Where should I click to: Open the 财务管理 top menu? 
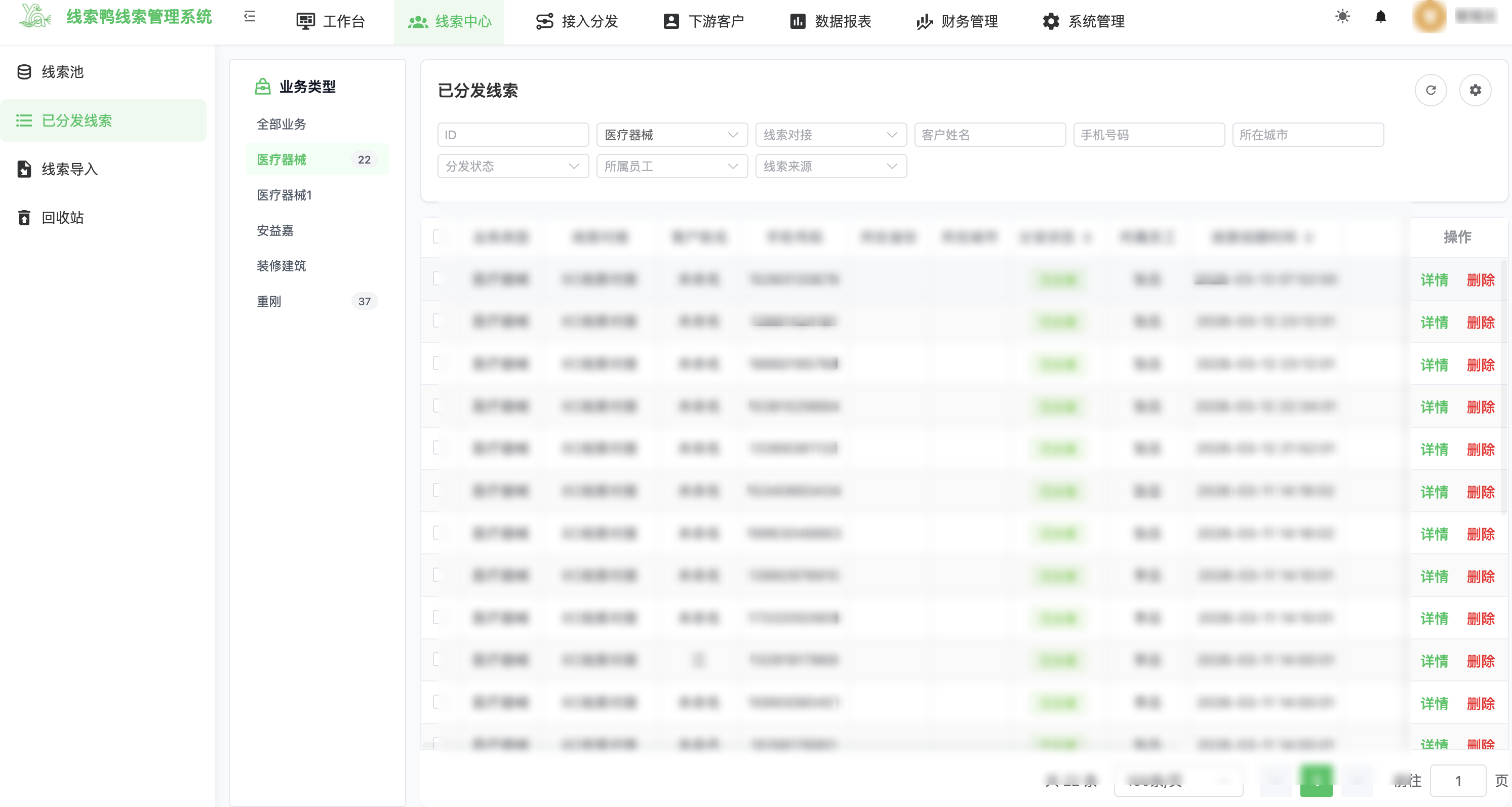point(957,22)
